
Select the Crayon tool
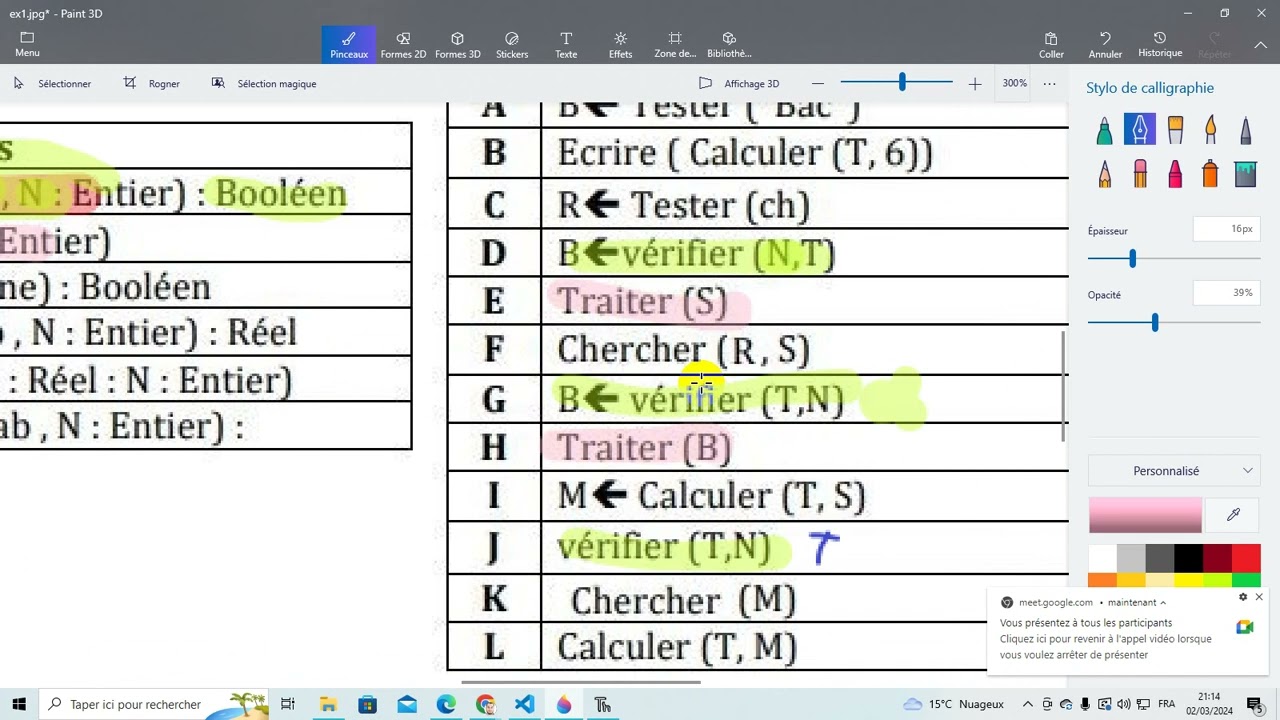click(x=1175, y=174)
